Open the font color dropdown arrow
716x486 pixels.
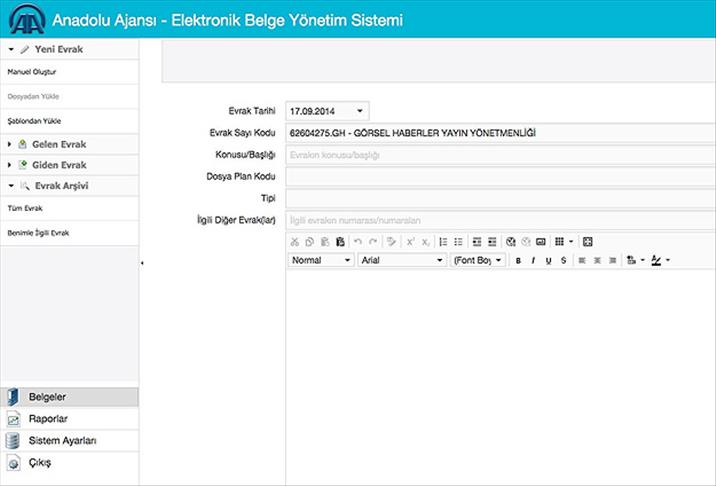(x=668, y=260)
